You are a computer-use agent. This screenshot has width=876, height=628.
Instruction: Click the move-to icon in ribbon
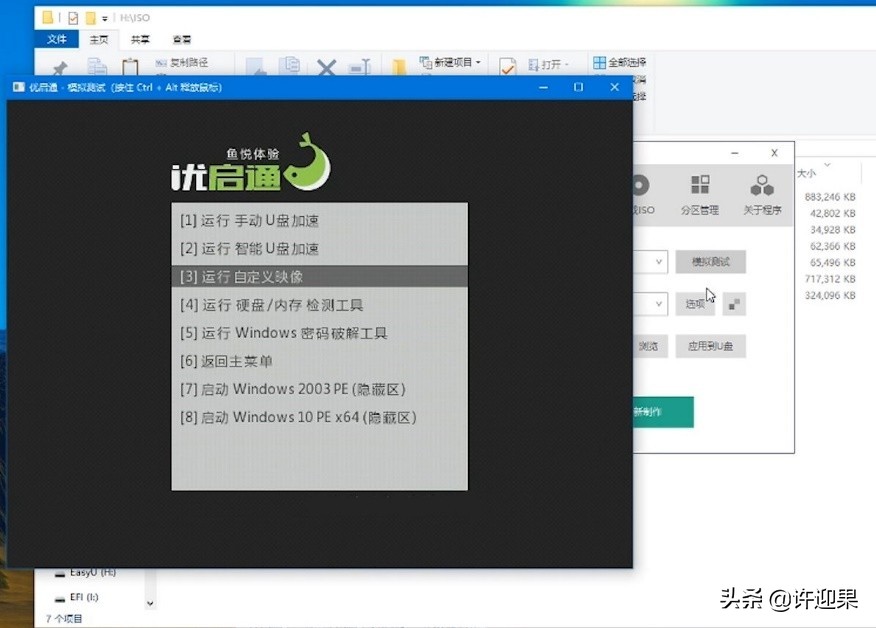256,66
